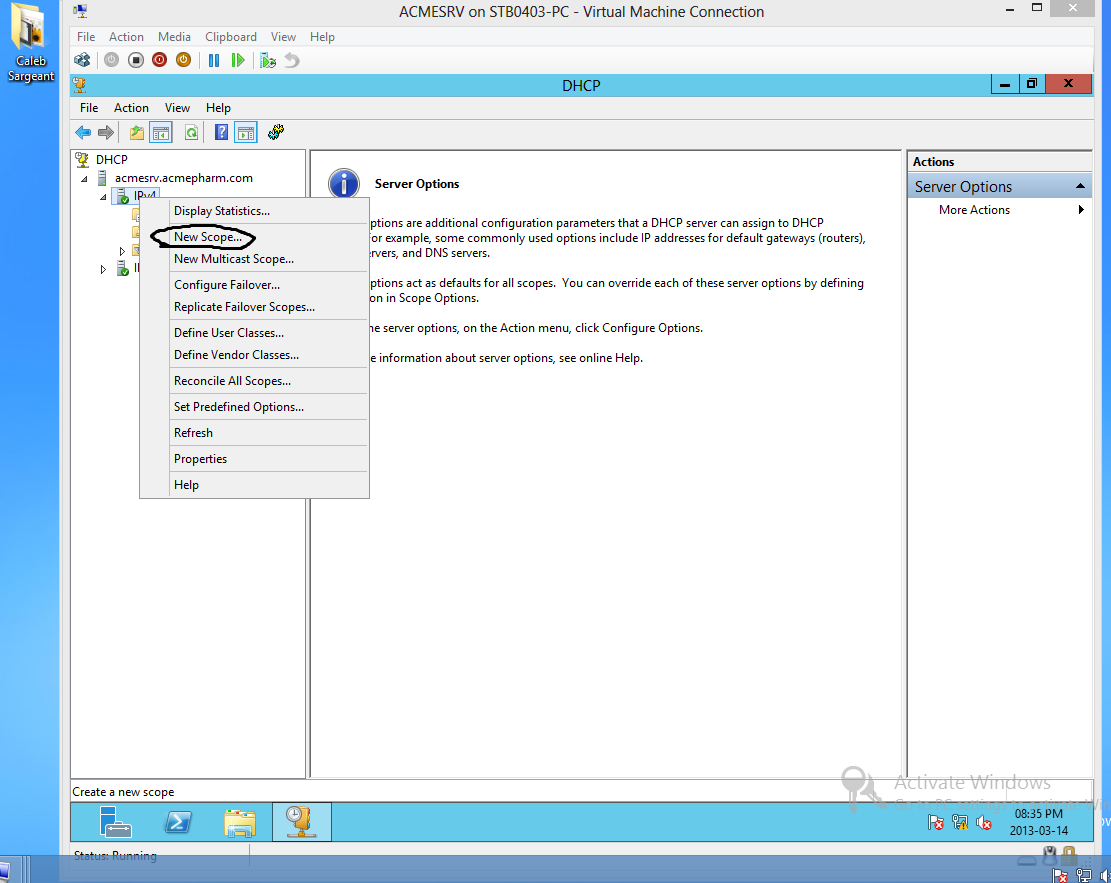
Task: Save VM state with the orange power icon
Action: (184, 60)
